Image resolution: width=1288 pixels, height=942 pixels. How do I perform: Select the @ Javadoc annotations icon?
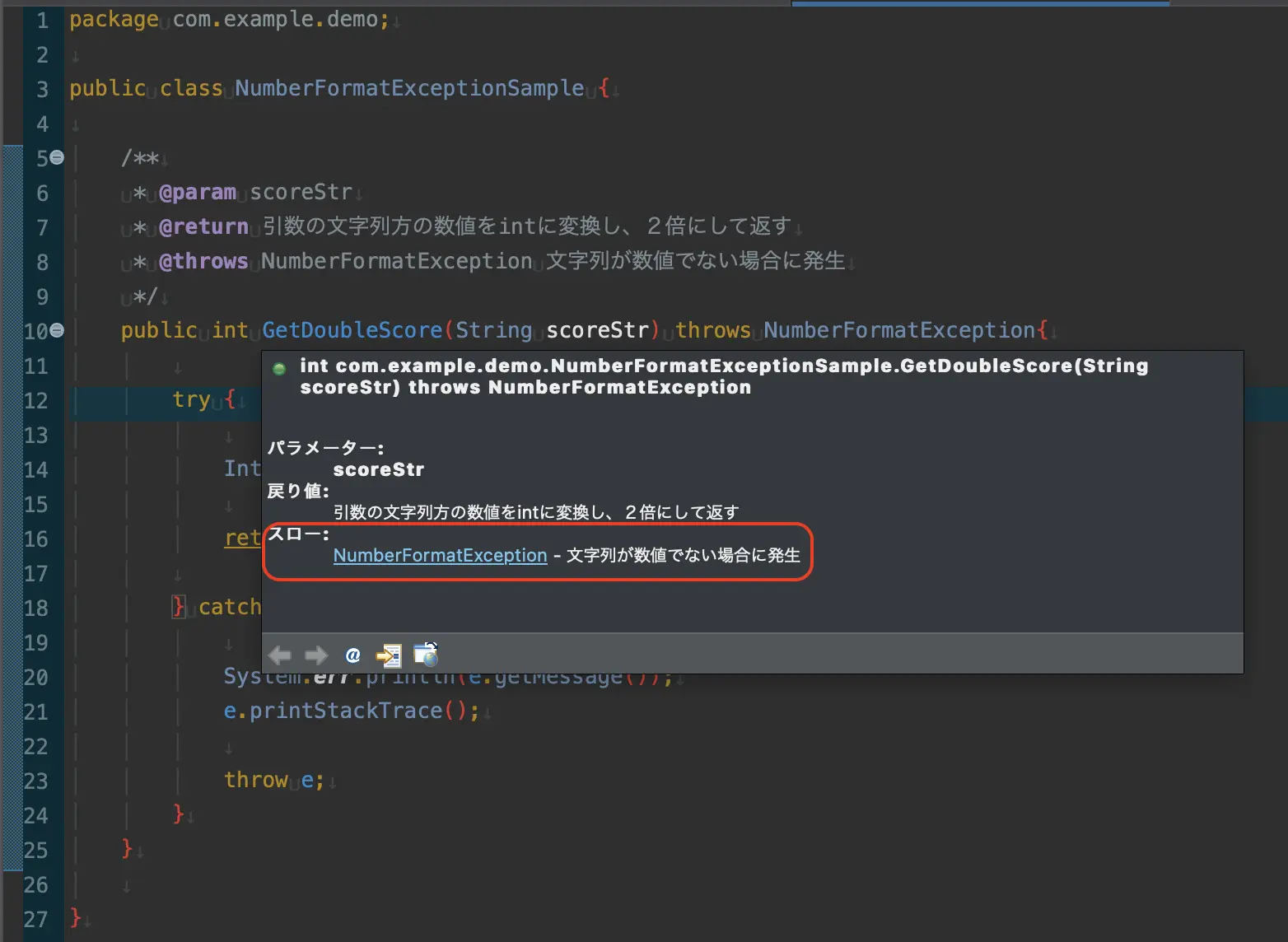tap(352, 655)
